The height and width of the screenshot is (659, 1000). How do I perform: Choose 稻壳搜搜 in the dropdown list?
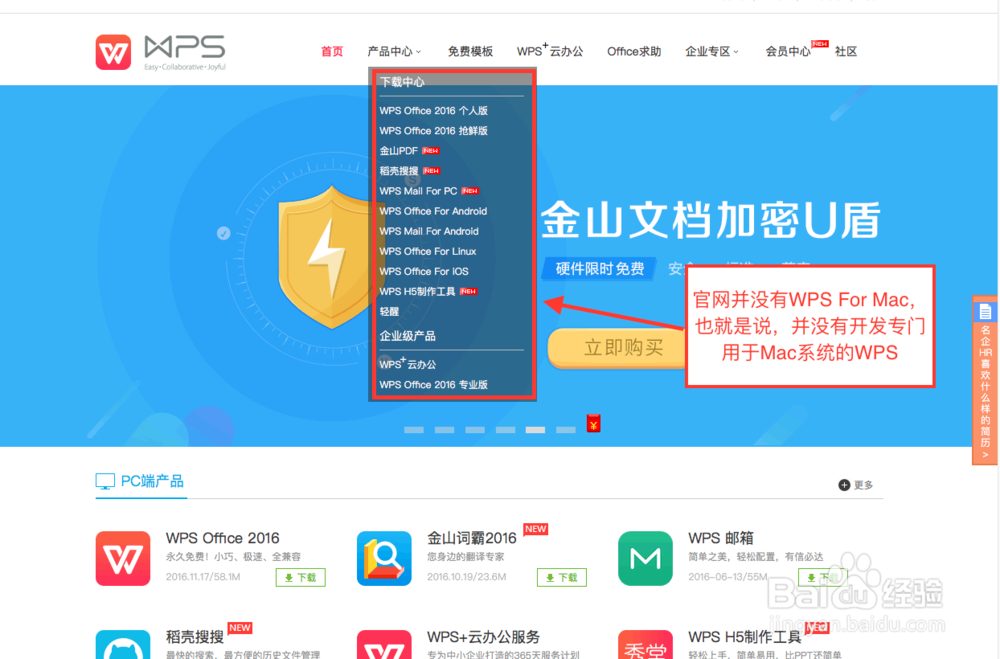pos(399,171)
